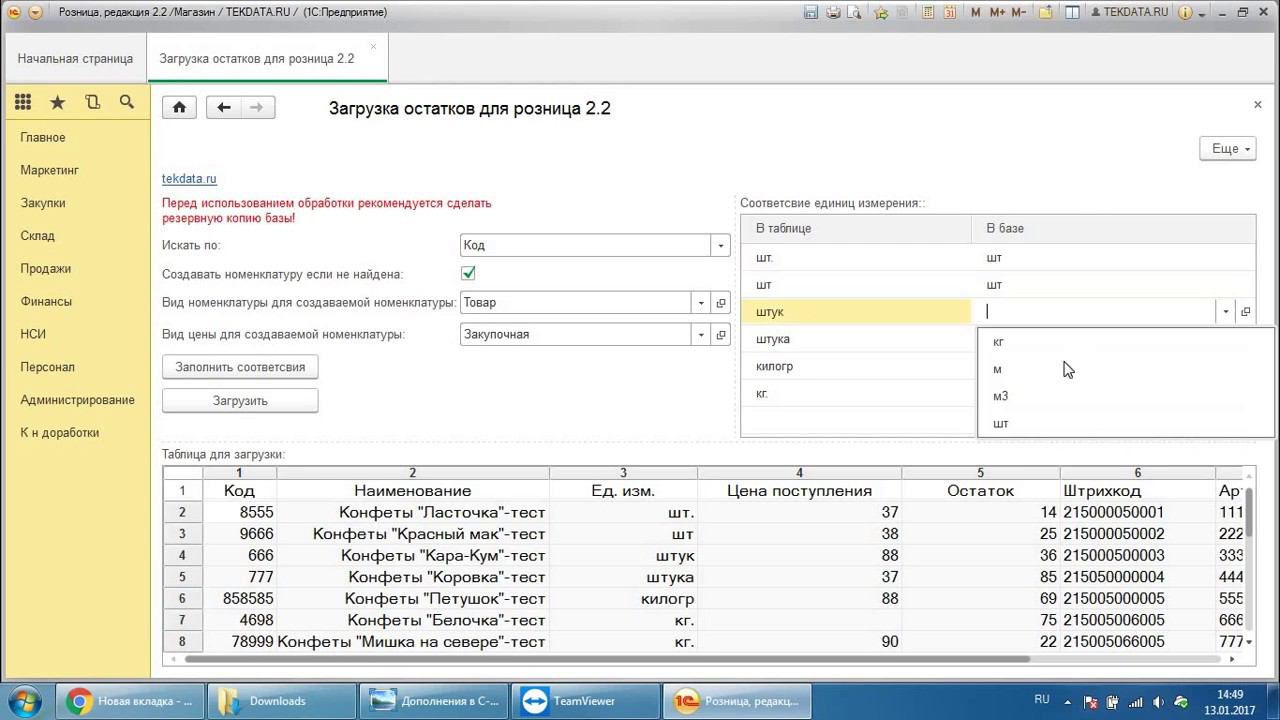
Task: Open the 1C main menu icon
Action: (x=14, y=12)
